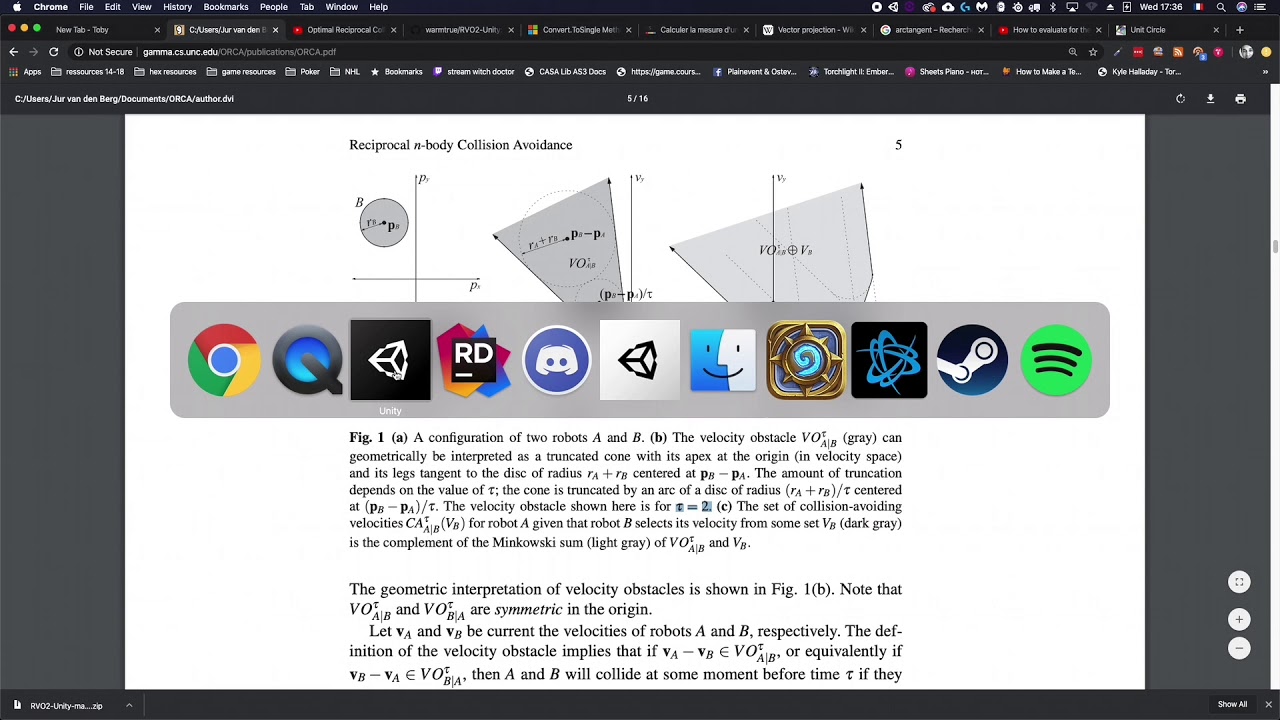Image resolution: width=1280 pixels, height=720 pixels.
Task: Zoom in the PDF with plus button
Action: pos(1239,619)
